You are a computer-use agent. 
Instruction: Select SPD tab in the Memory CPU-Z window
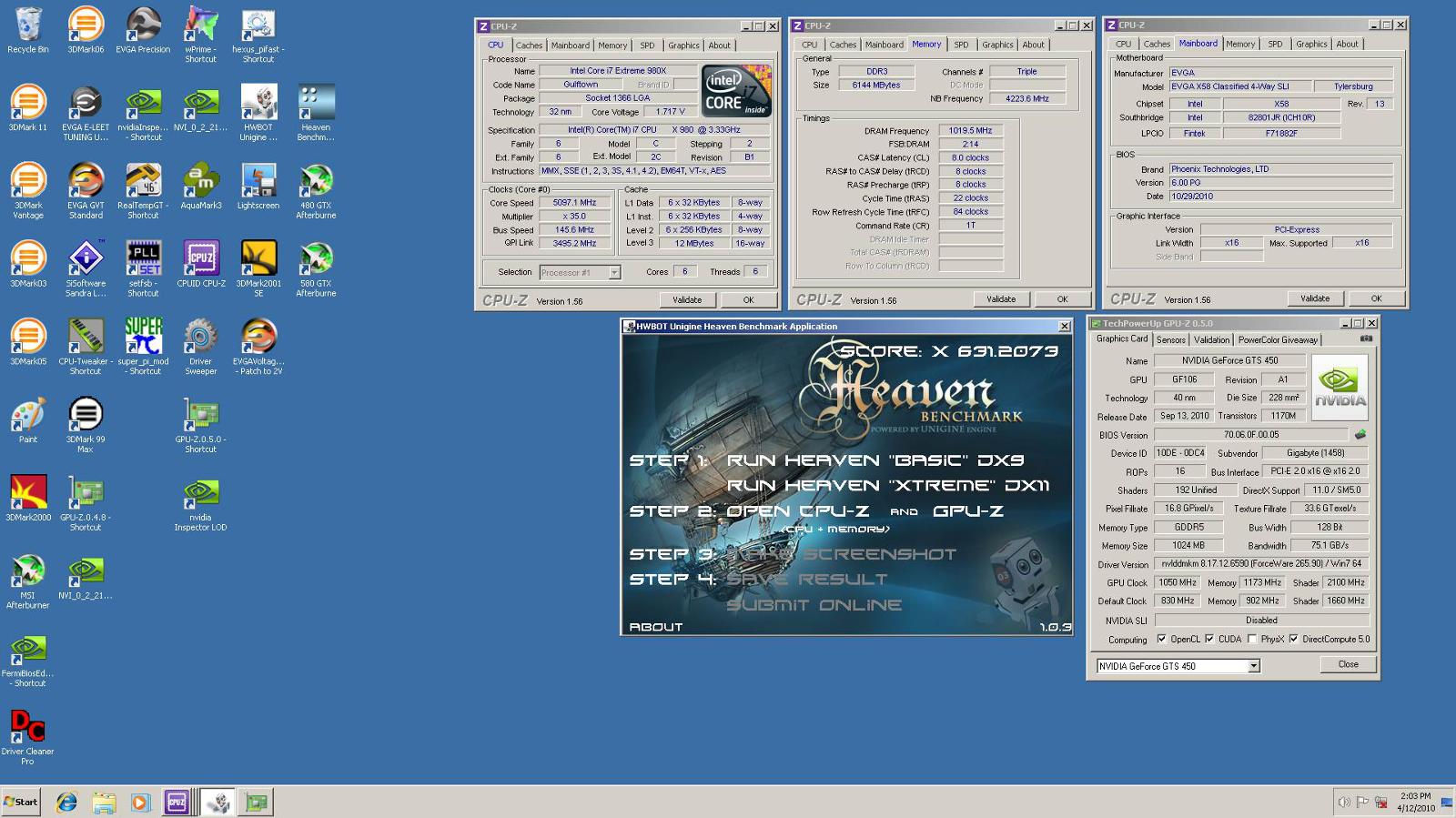click(961, 45)
